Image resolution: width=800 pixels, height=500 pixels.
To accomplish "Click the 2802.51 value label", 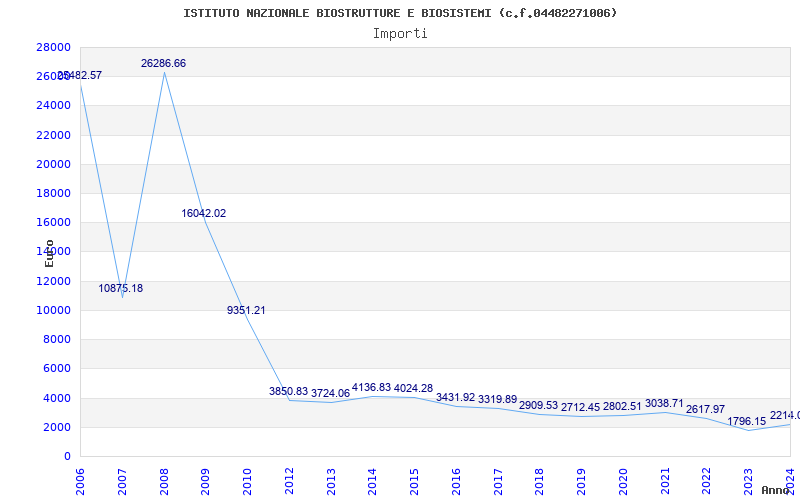I will [622, 407].
